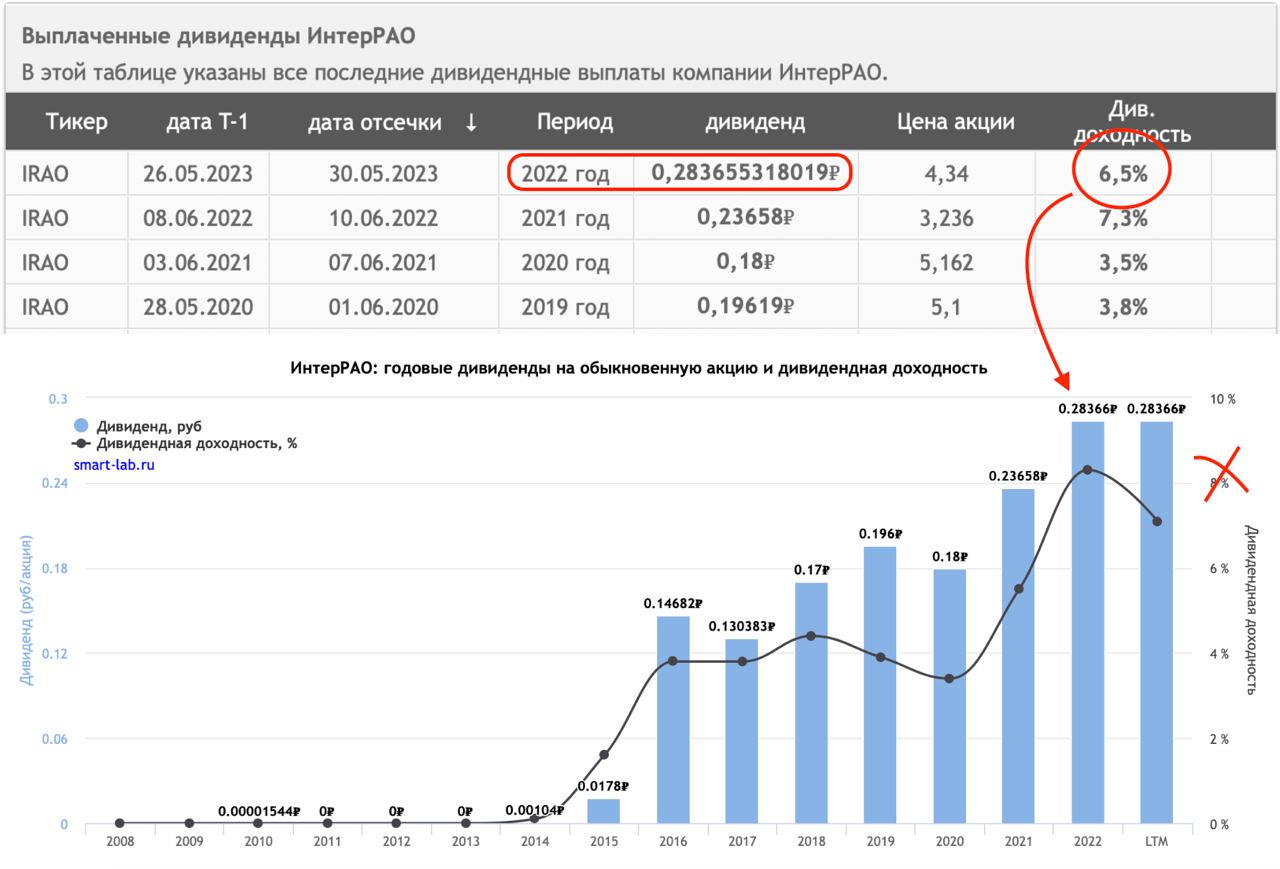Click the 30.05.2023 cutoff date cell
This screenshot has width=1280, height=869.
click(x=383, y=174)
